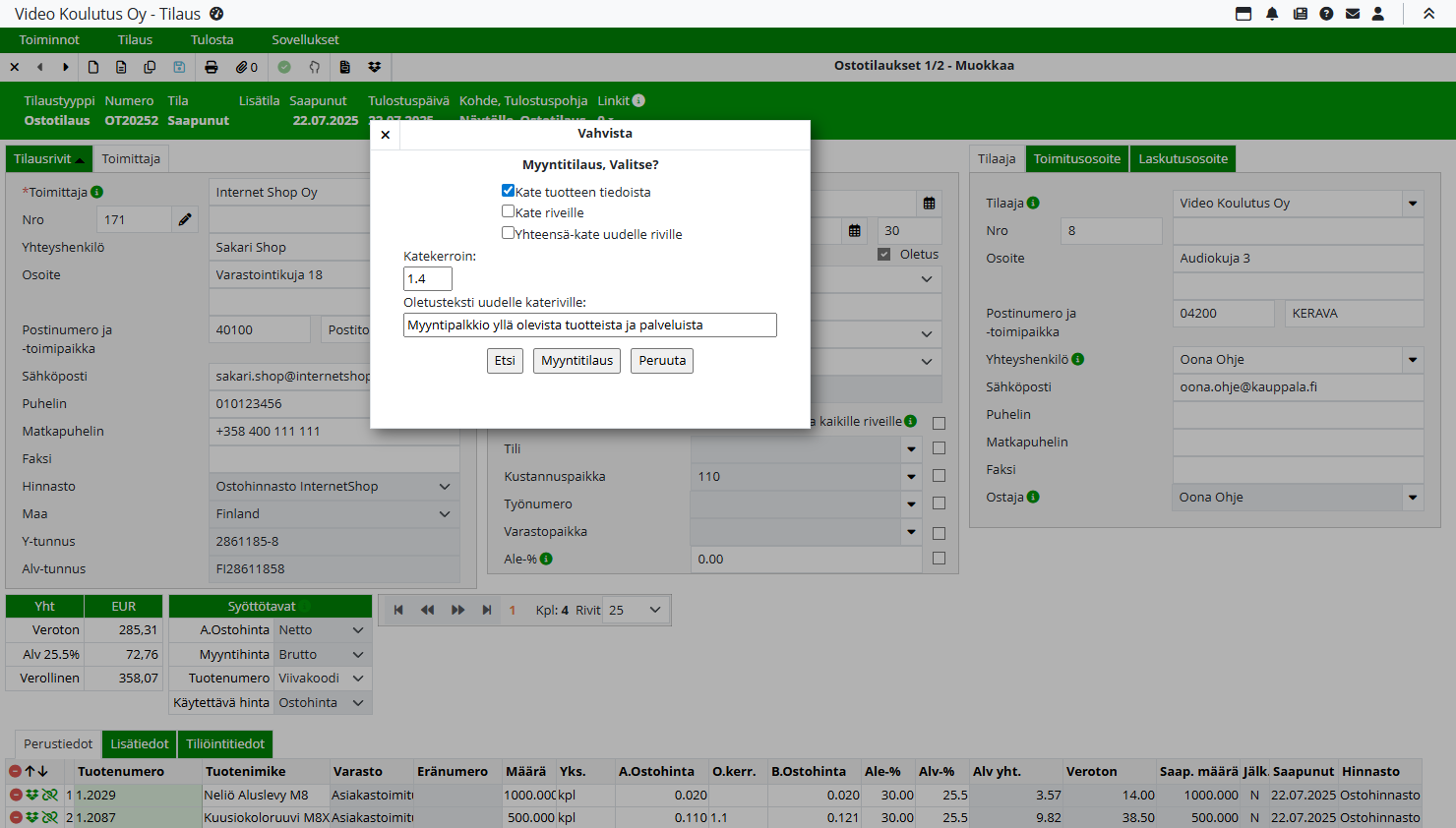
Task: Click the printer icon in the toolbar
Action: click(211, 67)
